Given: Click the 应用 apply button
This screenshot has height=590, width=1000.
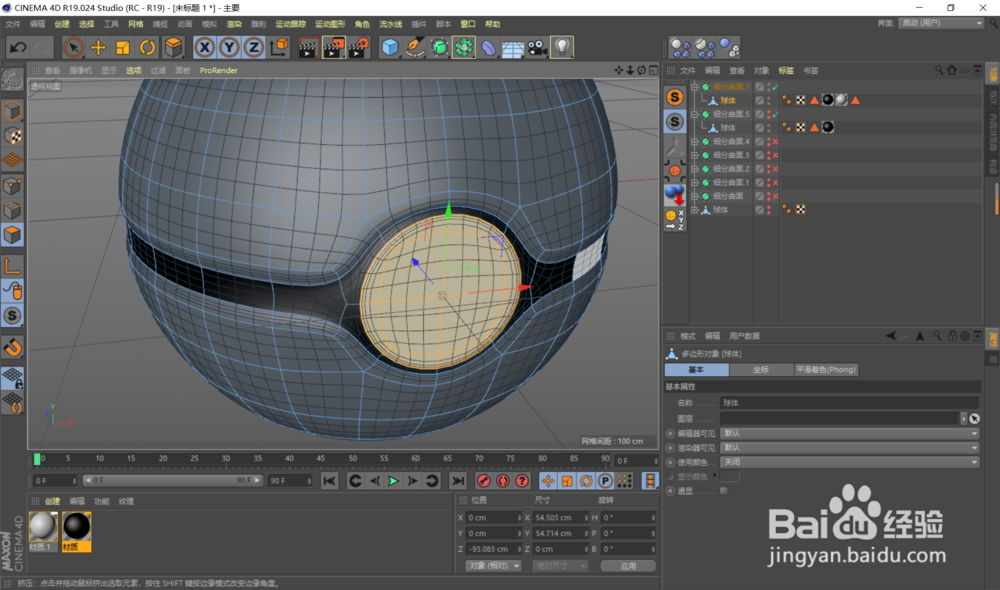Looking at the screenshot, I should tap(628, 566).
